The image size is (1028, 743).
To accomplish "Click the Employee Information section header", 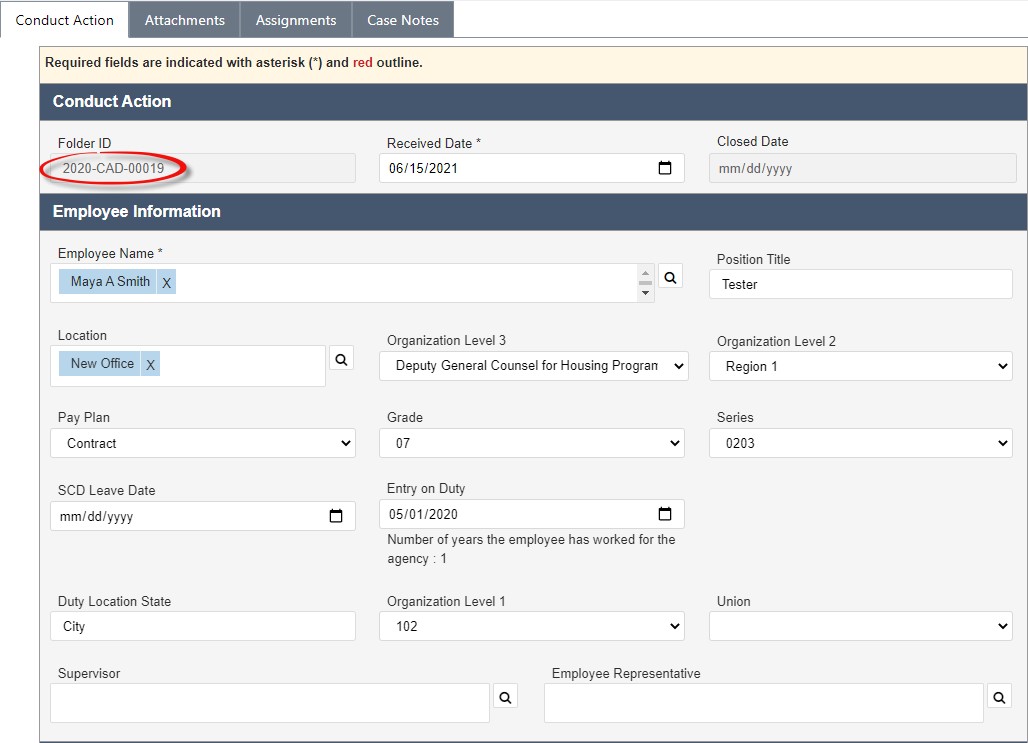I will (x=534, y=212).
